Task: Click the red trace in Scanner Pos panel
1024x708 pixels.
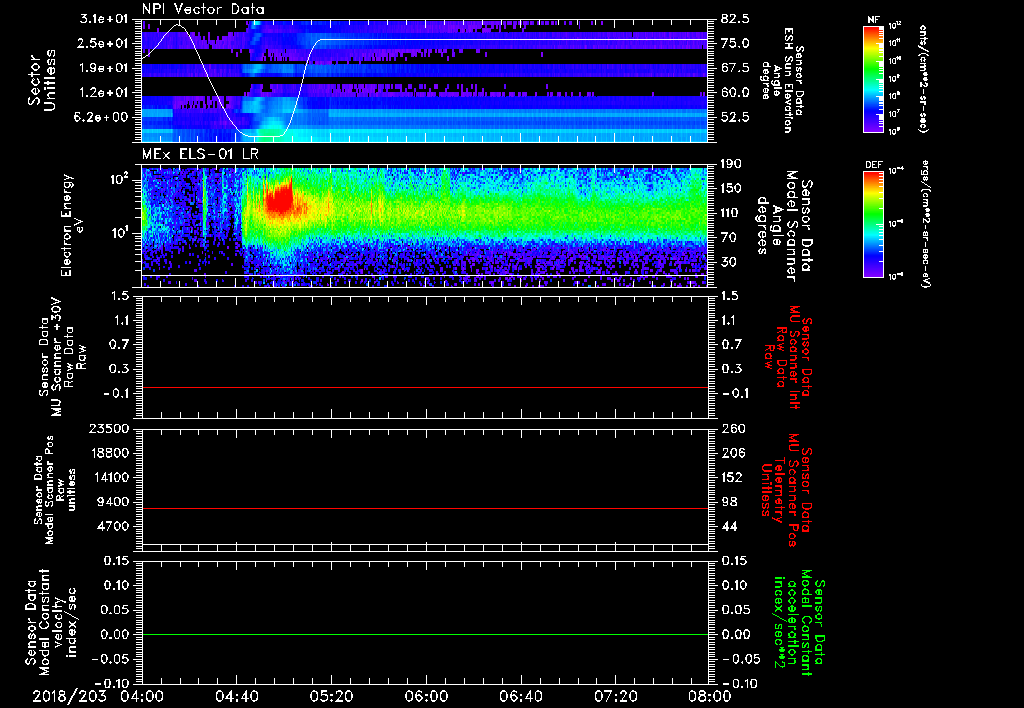Action: tap(425, 508)
